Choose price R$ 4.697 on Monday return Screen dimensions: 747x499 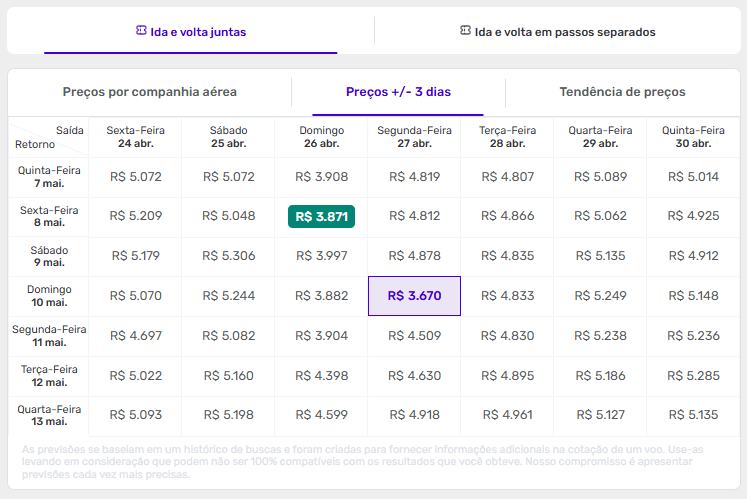(136, 336)
